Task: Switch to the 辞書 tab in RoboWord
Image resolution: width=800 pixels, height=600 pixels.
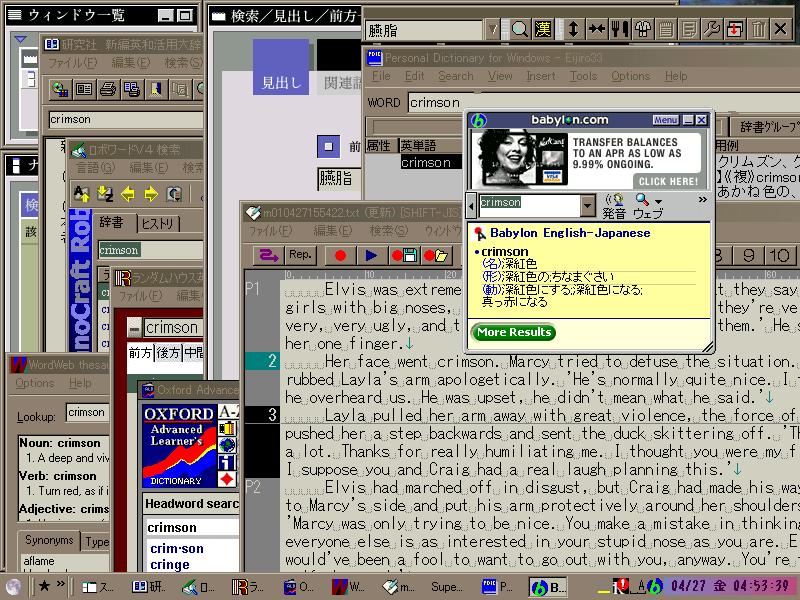Action: tap(111, 222)
